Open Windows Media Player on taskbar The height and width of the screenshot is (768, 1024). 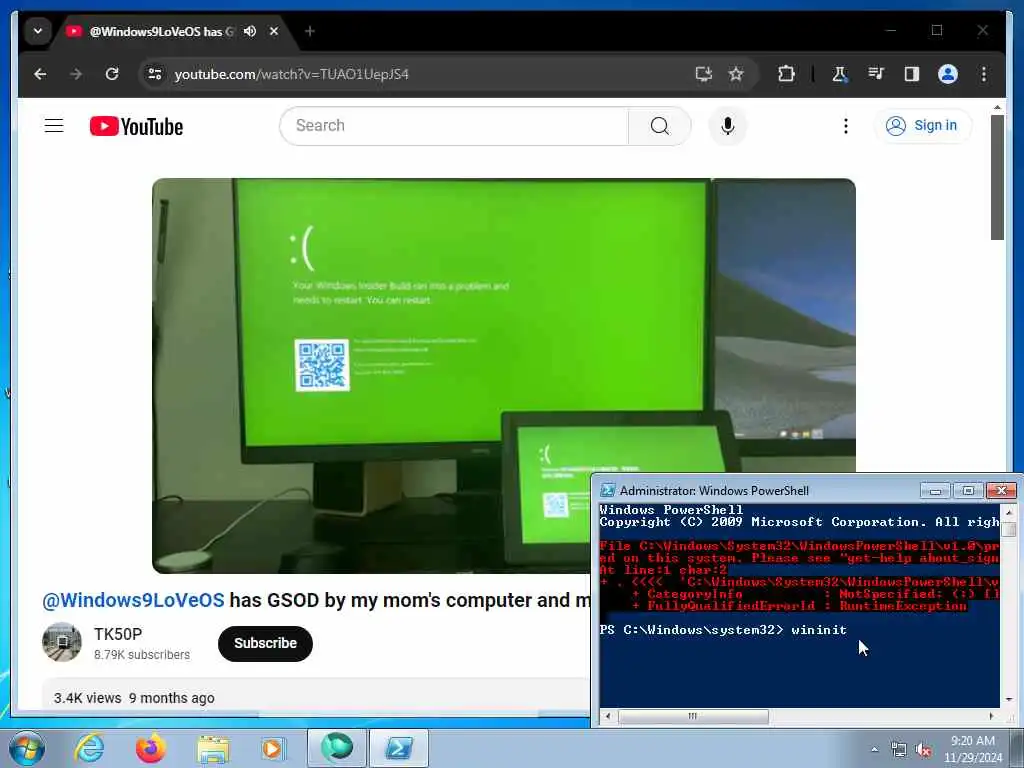272,748
